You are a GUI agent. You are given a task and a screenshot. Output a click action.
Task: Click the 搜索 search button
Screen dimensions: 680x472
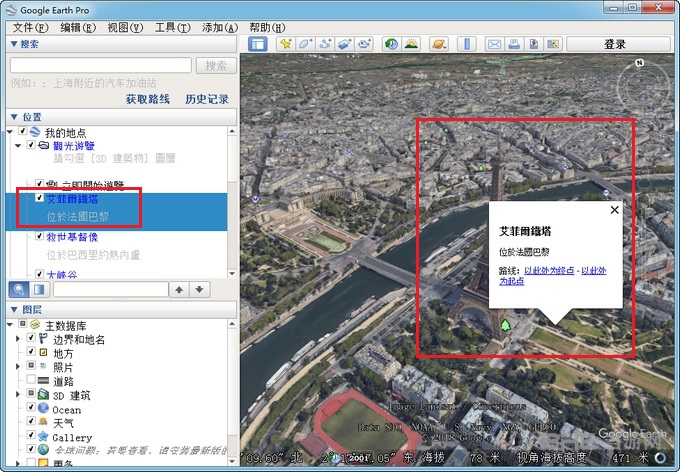[x=216, y=66]
